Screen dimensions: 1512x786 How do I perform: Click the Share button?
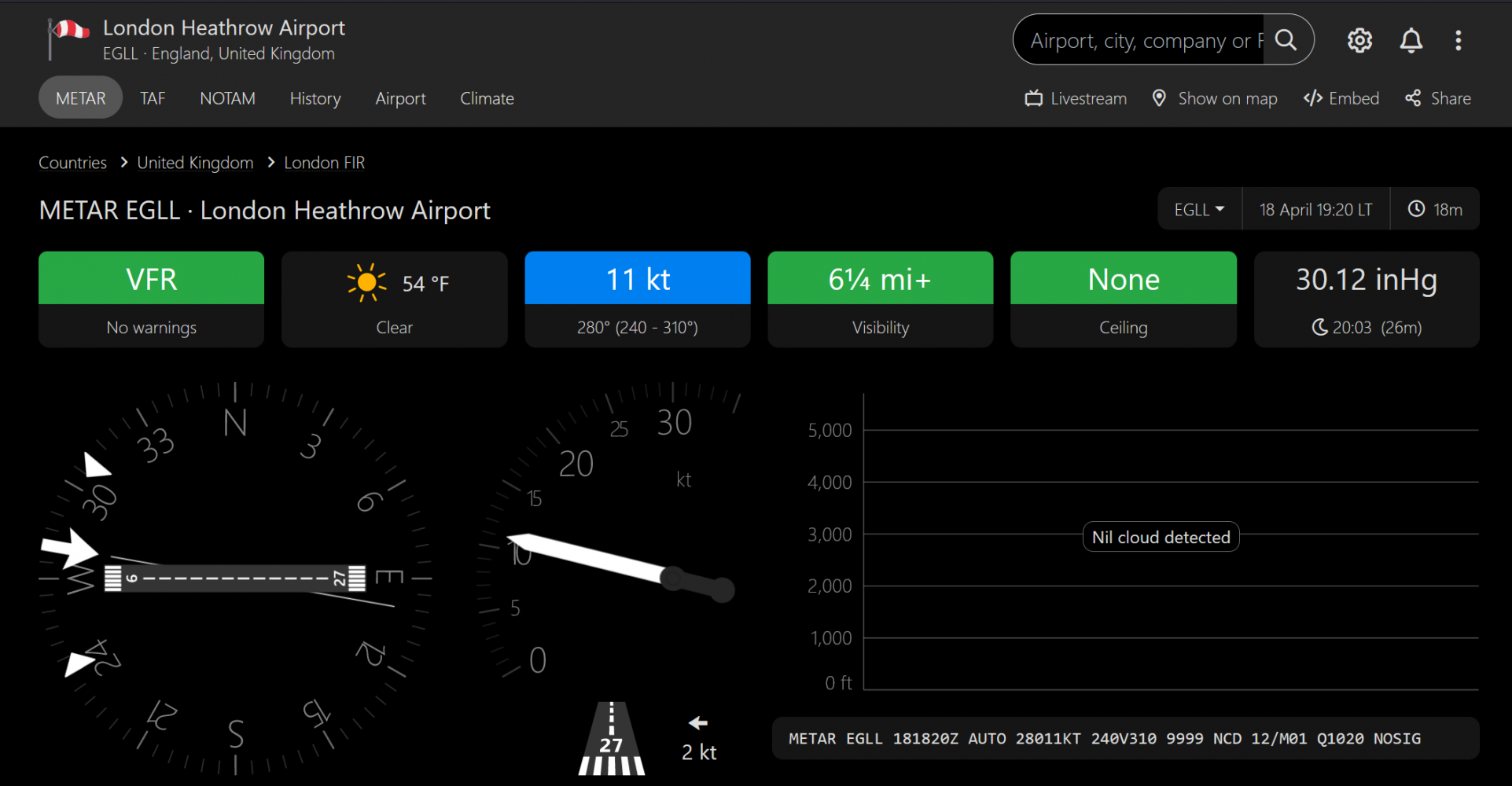pyautogui.click(x=1438, y=98)
